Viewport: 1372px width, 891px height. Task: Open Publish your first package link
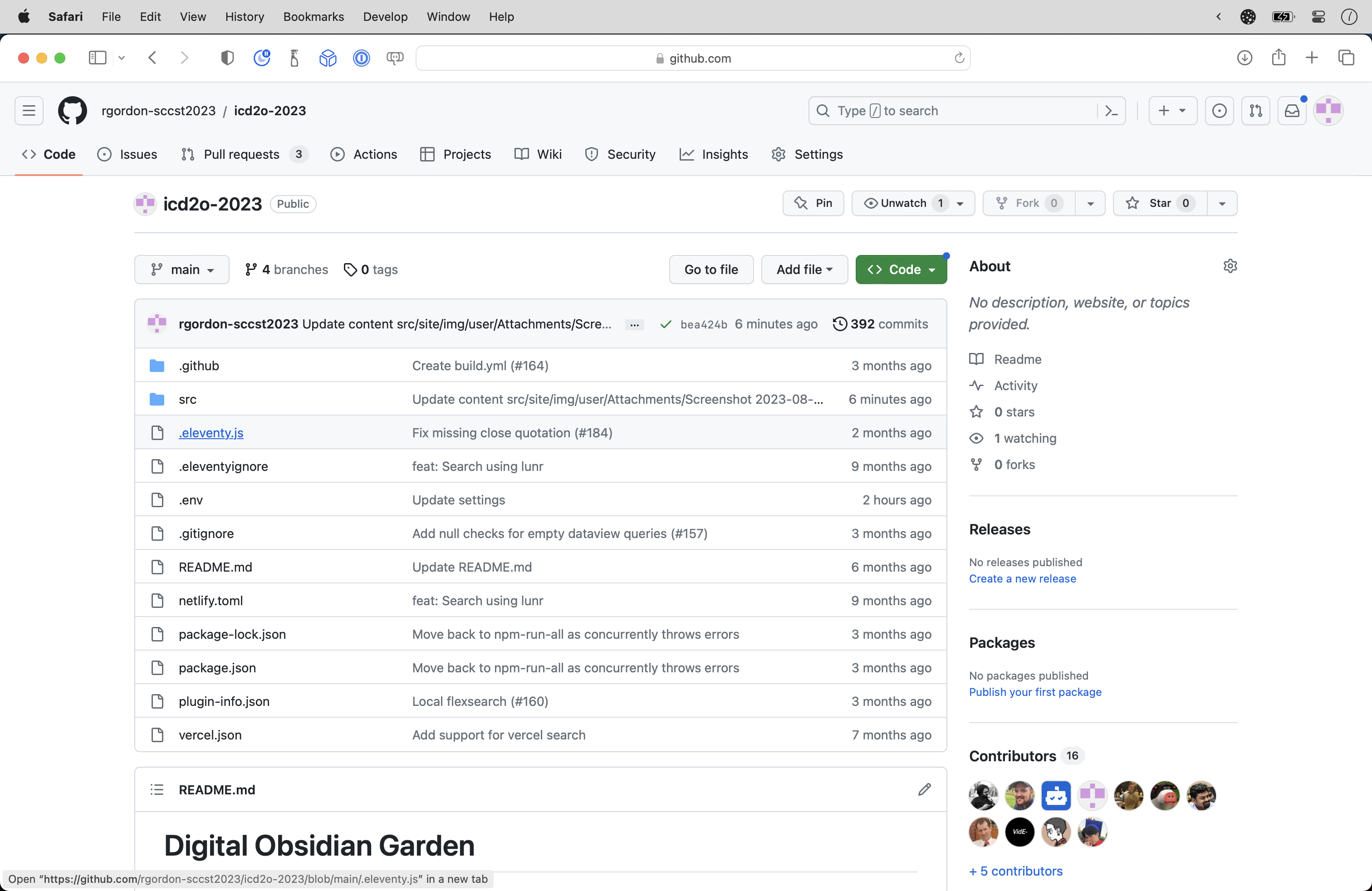[x=1035, y=692]
